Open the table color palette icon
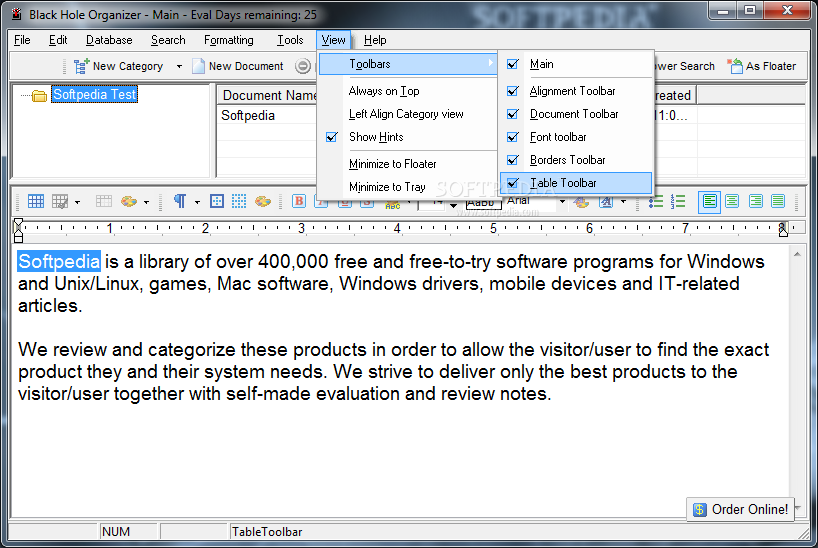The height and width of the screenshot is (548, 818). pos(128,201)
